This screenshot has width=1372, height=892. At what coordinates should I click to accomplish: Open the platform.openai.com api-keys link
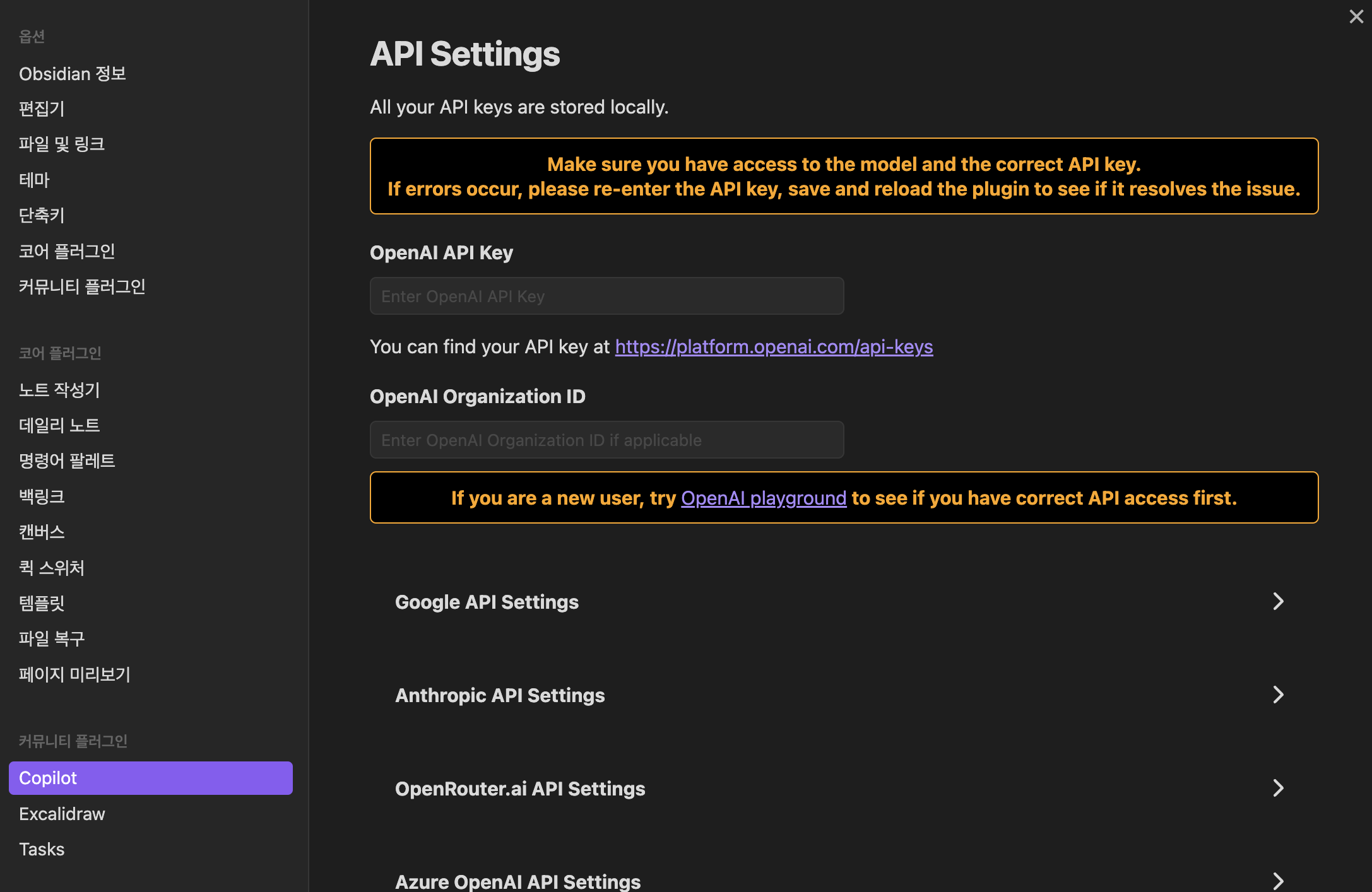point(774,346)
